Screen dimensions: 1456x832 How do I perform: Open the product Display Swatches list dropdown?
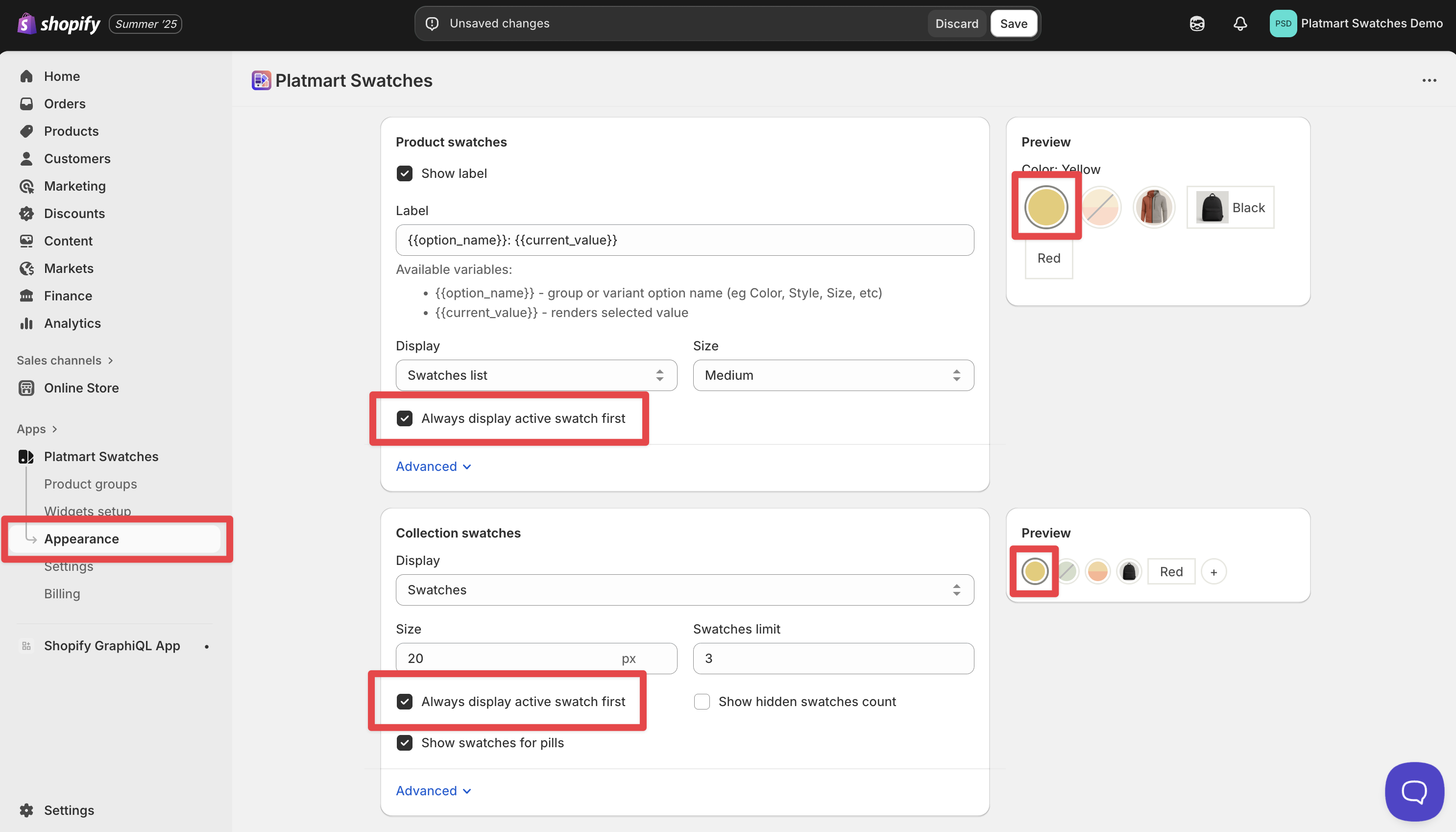536,375
